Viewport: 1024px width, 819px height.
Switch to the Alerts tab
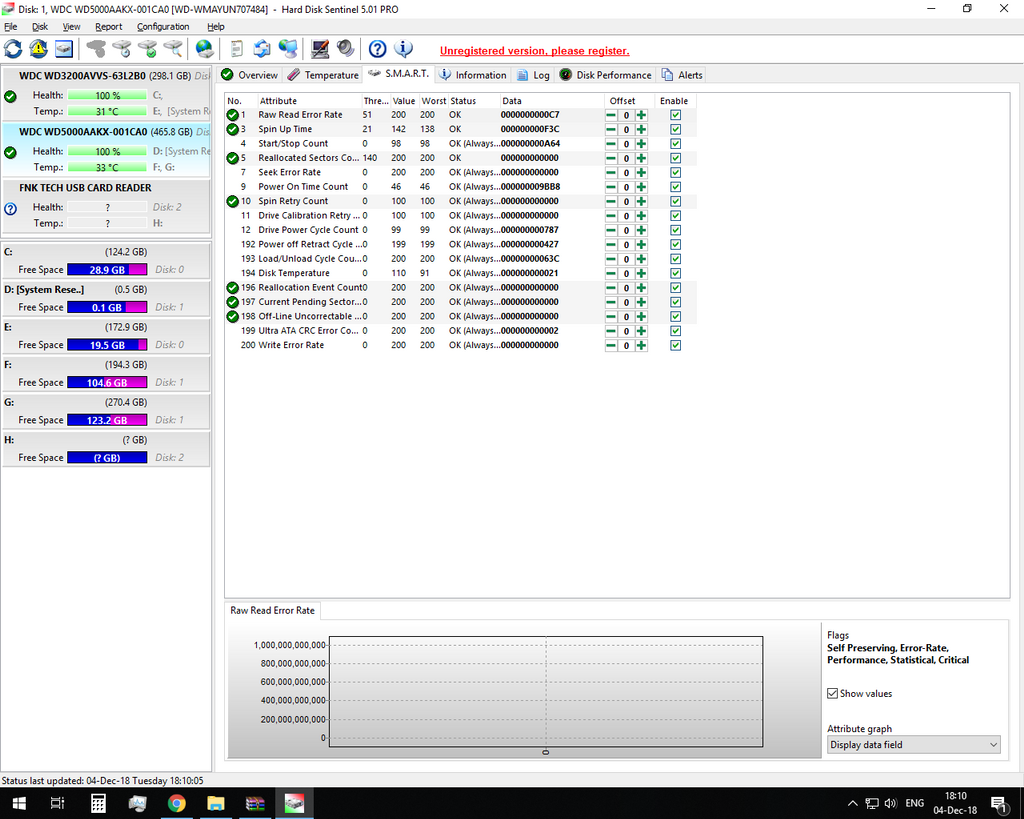[682, 75]
